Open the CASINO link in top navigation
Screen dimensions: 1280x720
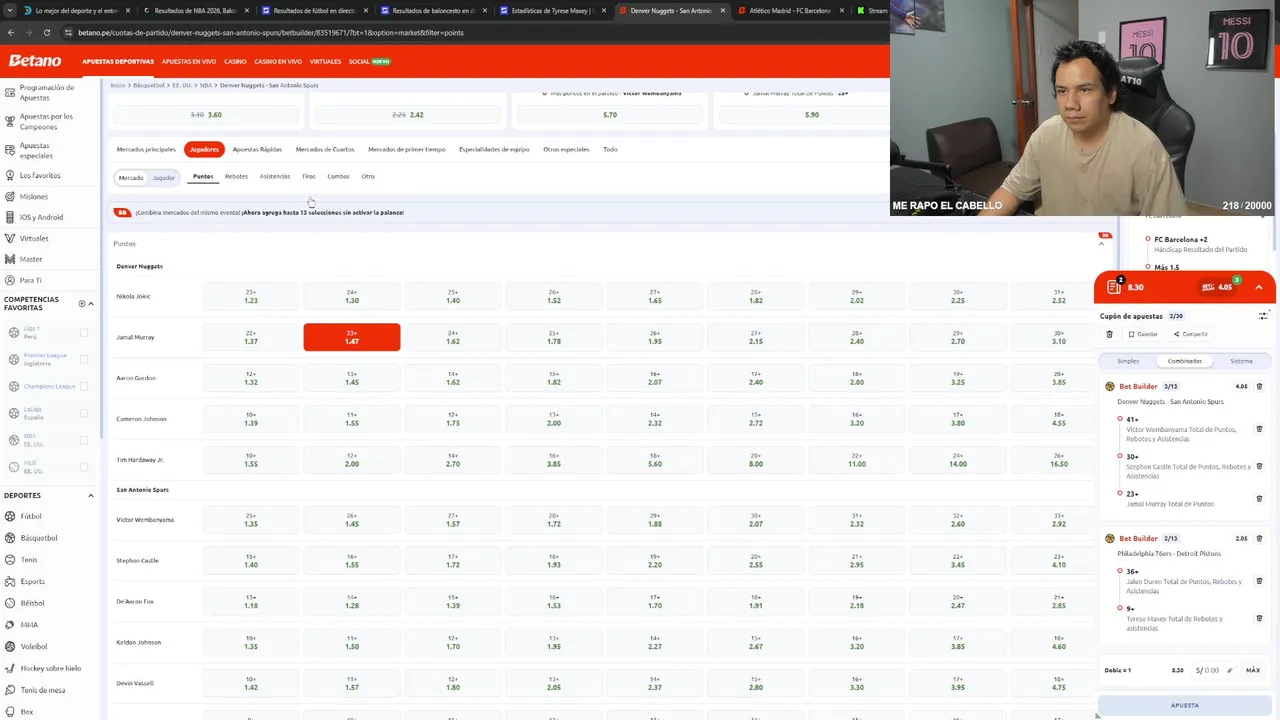[235, 61]
